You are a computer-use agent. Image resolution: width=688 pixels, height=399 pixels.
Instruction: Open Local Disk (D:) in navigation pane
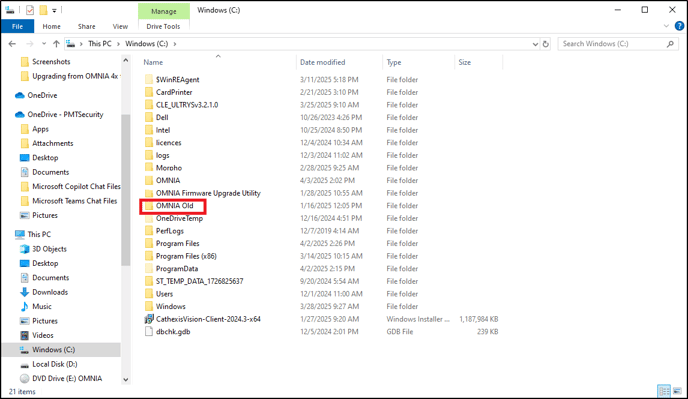coord(54,364)
